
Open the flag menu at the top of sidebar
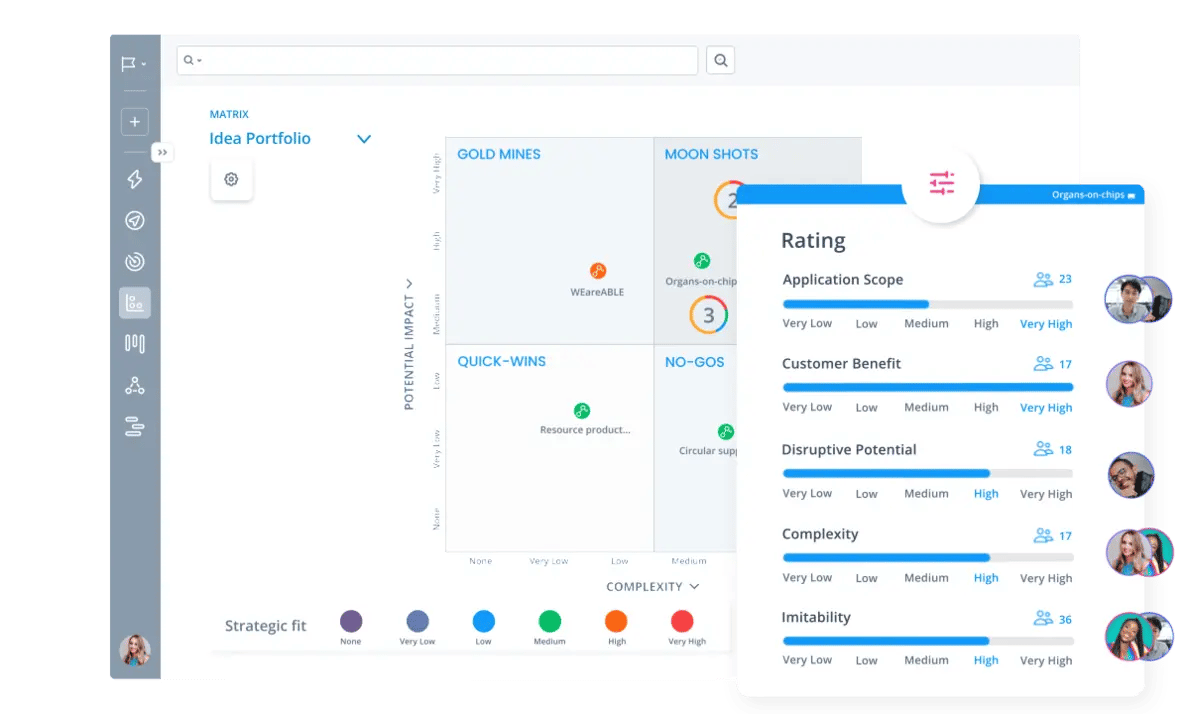pos(131,63)
